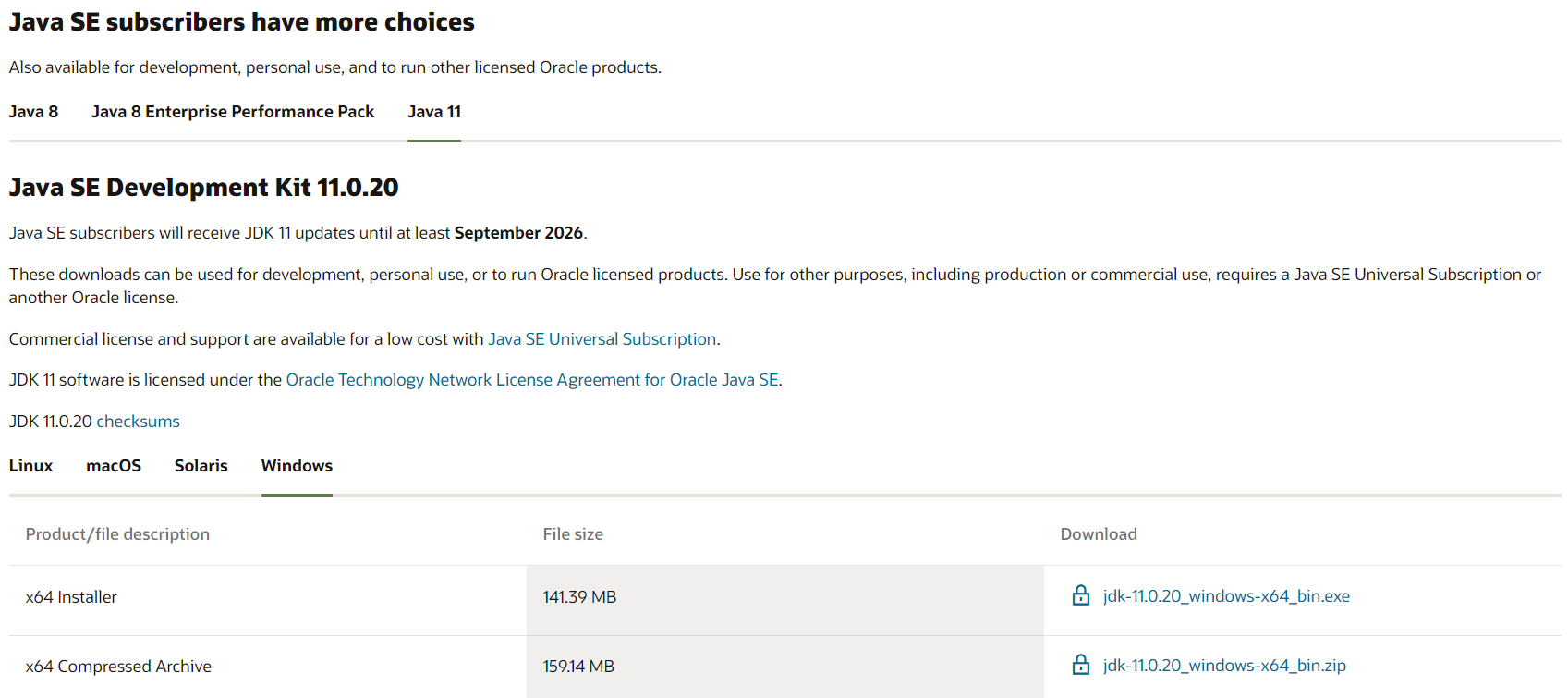Click the 141.39 MB file size cell

(579, 597)
